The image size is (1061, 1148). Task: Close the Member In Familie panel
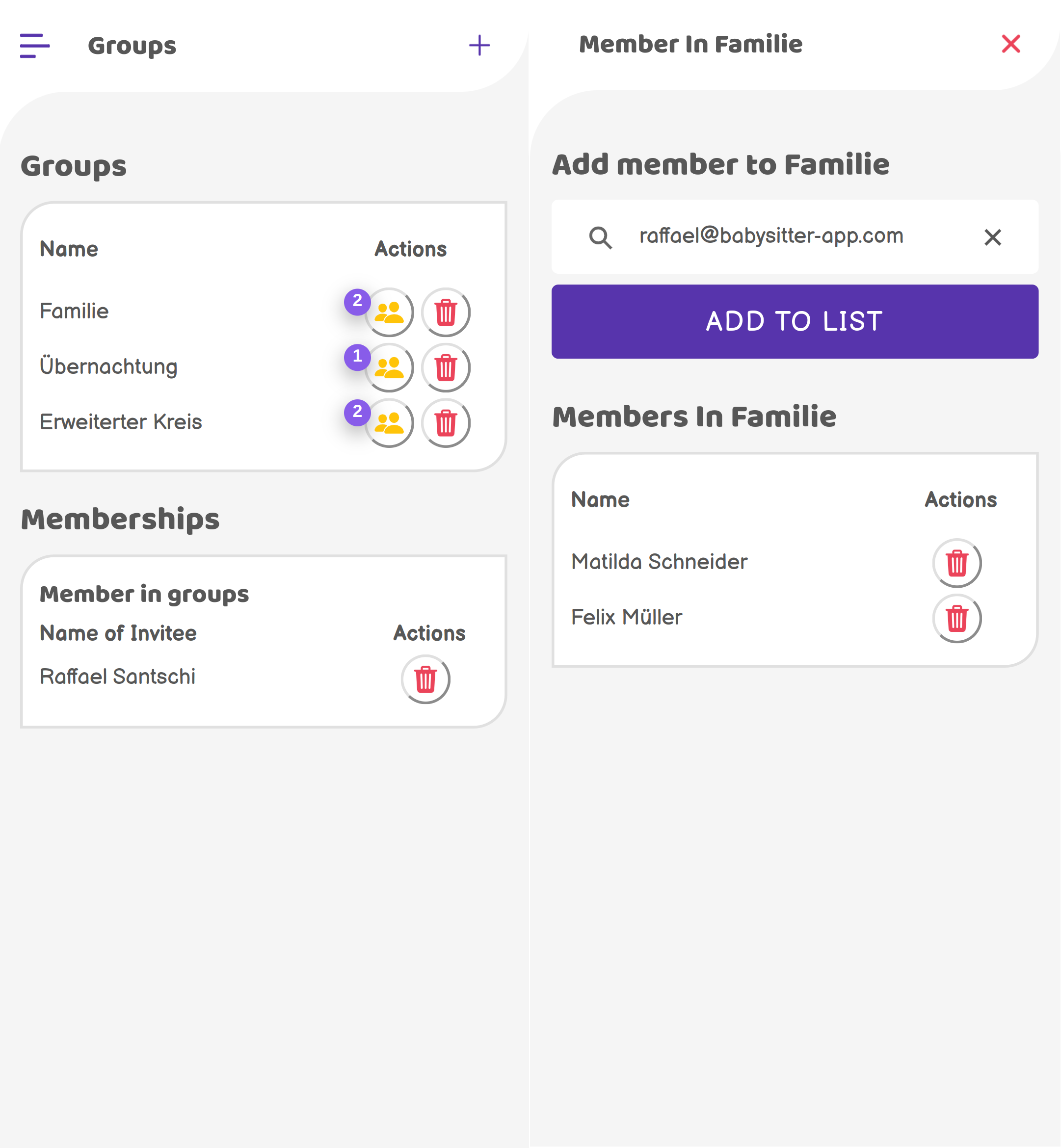(1010, 44)
